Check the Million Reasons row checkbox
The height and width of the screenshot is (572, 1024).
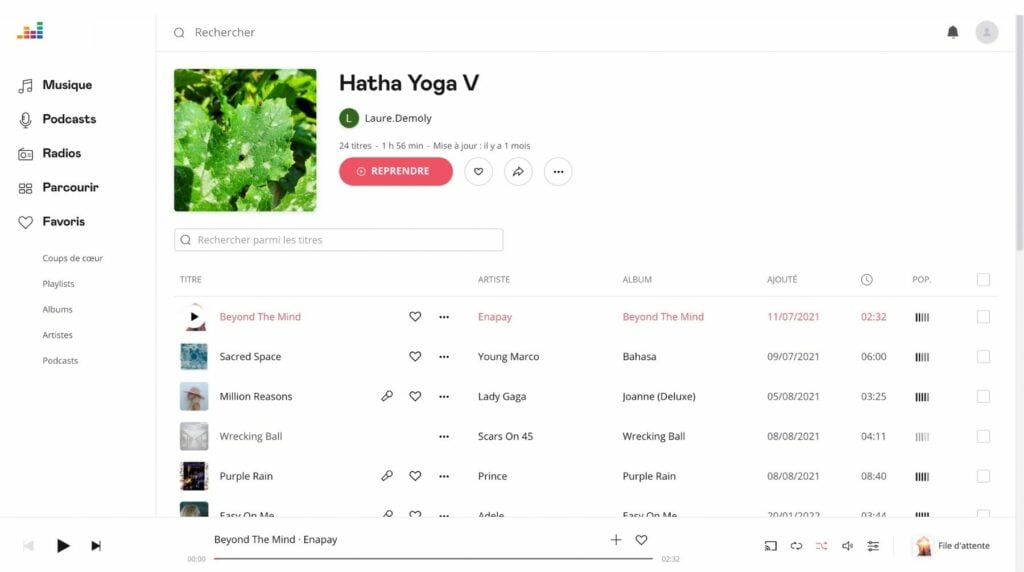983,396
